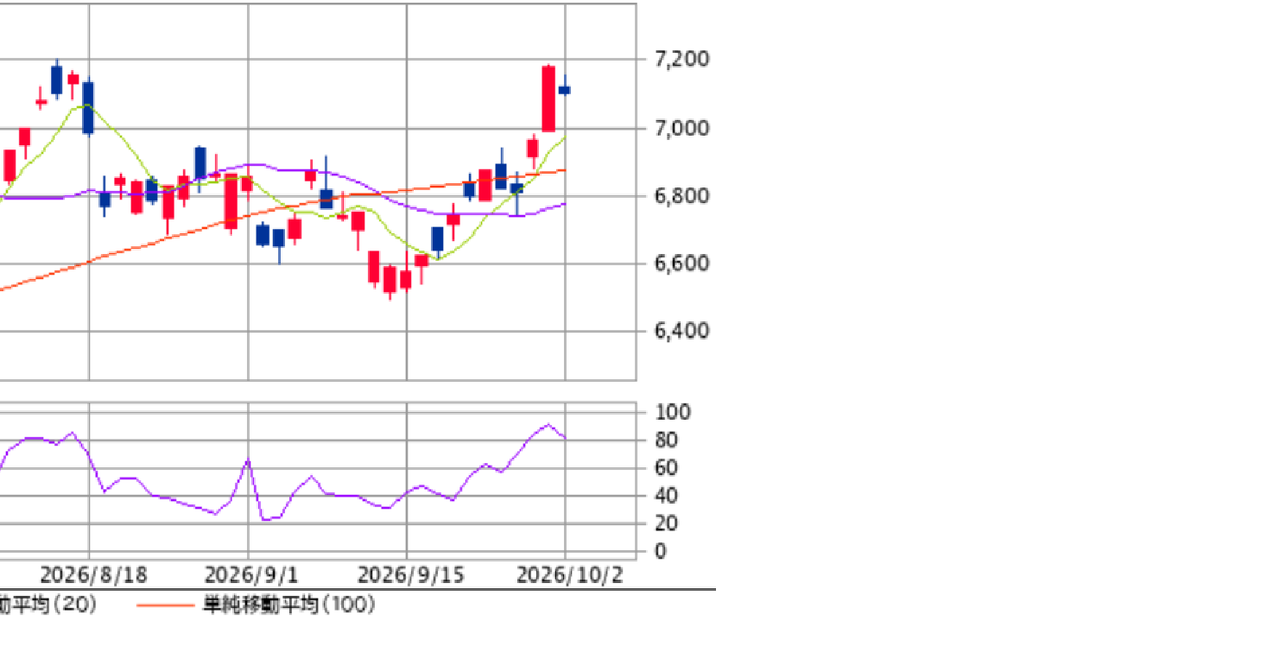
Task: Select the 6,600 price axis label
Action: click(x=682, y=263)
